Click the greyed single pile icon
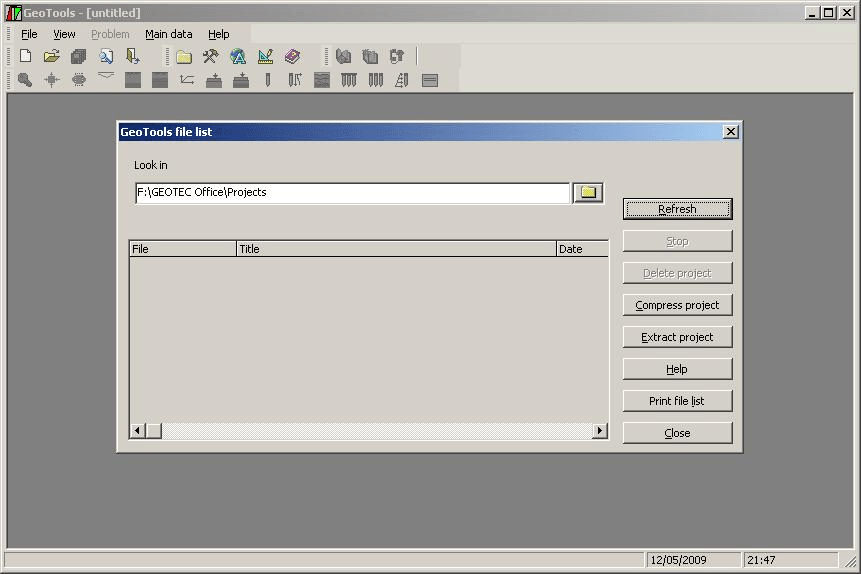Screen dimensions: 861x574 (268, 80)
